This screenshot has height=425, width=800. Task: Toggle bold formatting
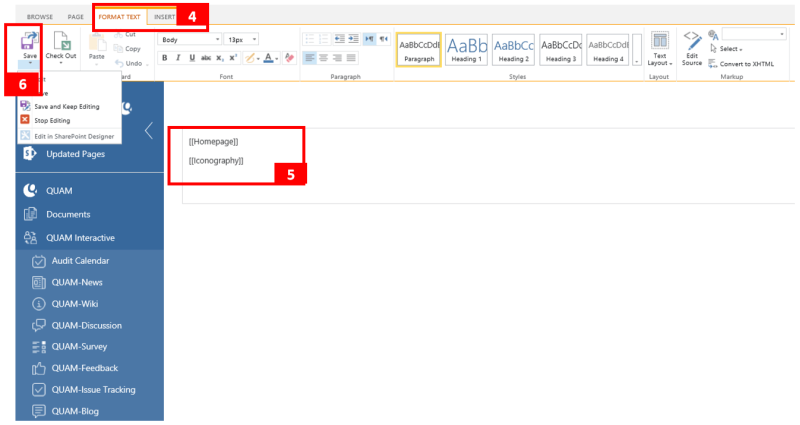164,58
